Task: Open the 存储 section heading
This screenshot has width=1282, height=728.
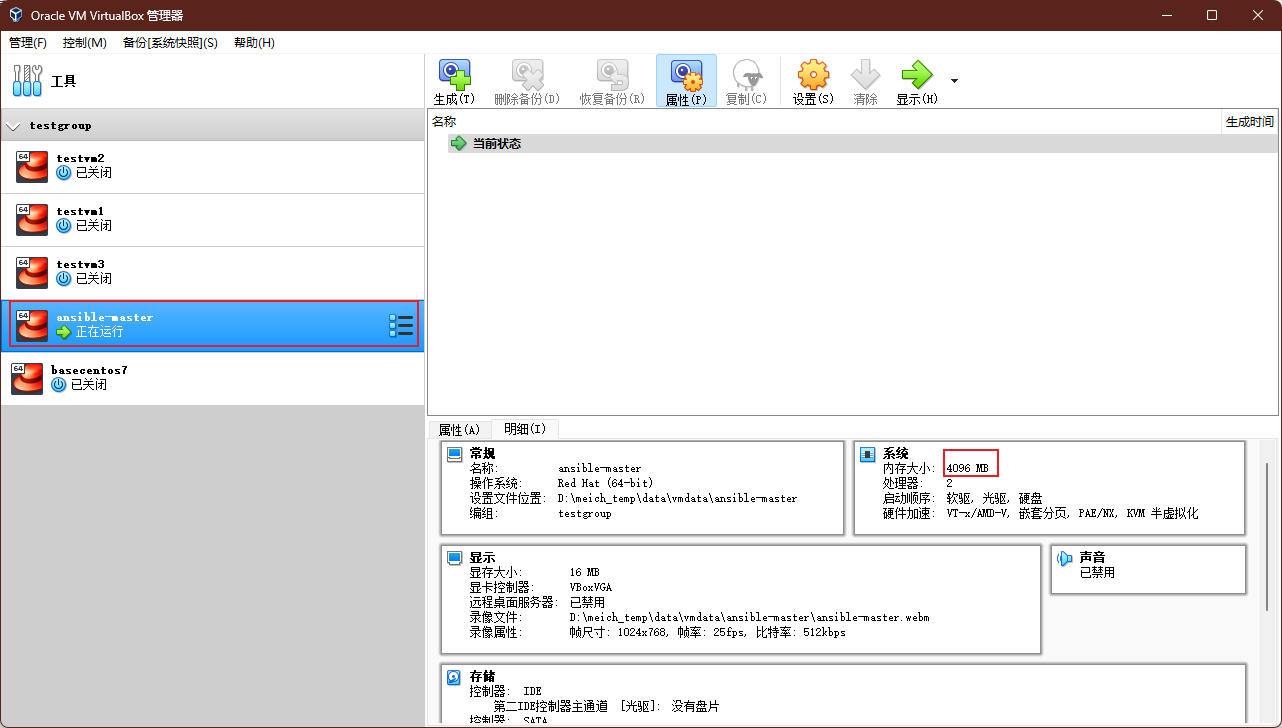Action: (x=482, y=677)
